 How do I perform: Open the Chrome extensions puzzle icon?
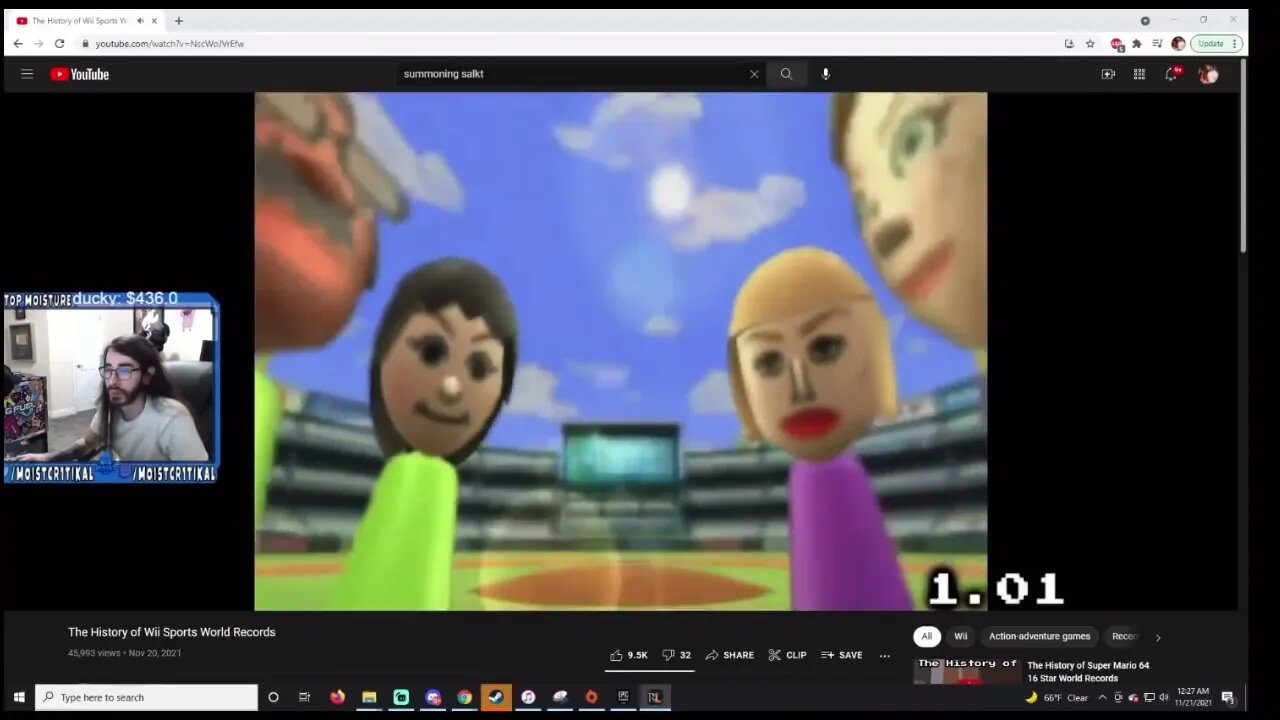1137,44
